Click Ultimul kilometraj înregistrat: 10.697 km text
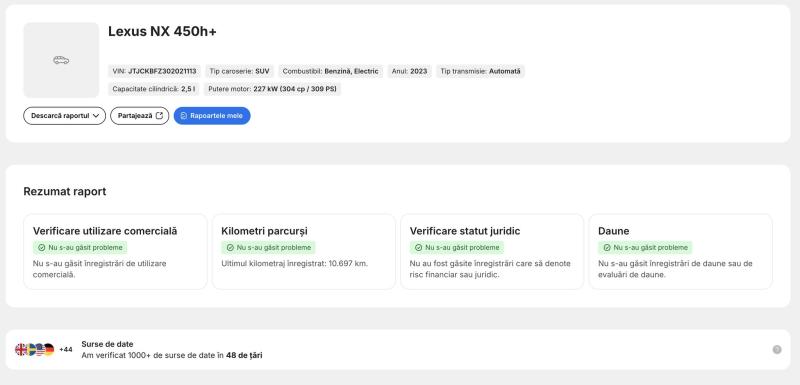Screen dimensions: 800x385 [x=294, y=264]
